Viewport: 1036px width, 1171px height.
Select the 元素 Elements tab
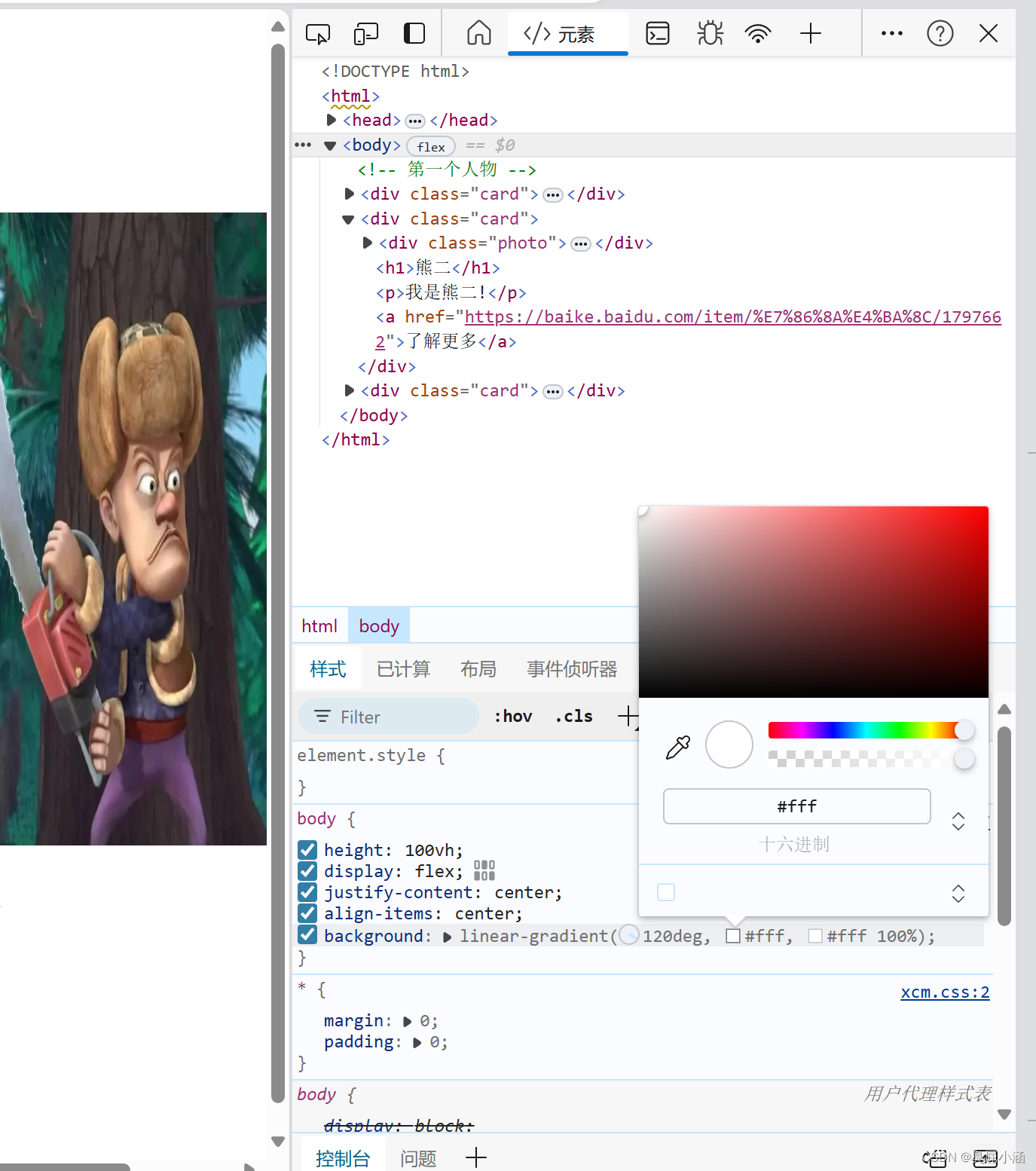click(568, 34)
